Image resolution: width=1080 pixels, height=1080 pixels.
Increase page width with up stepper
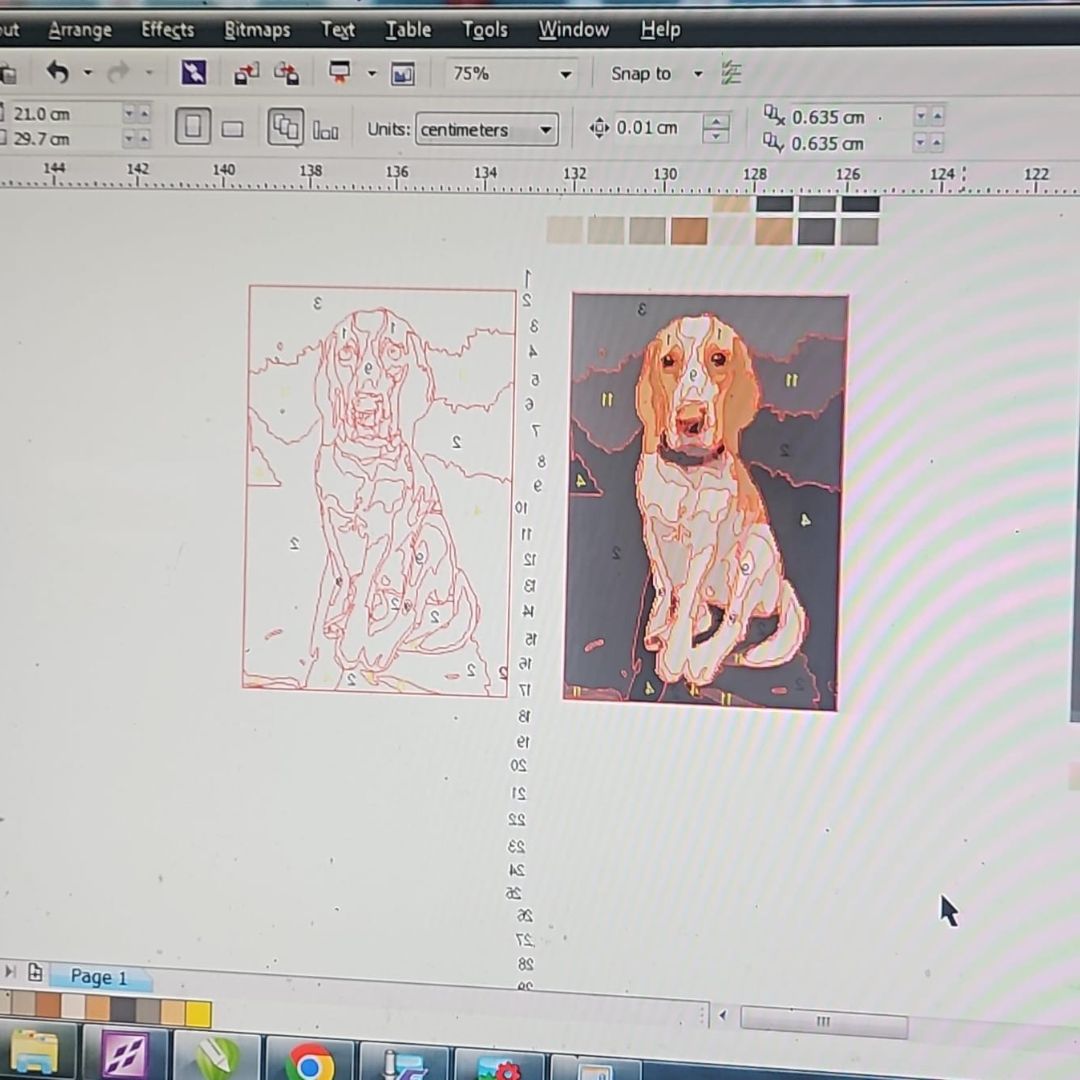145,114
